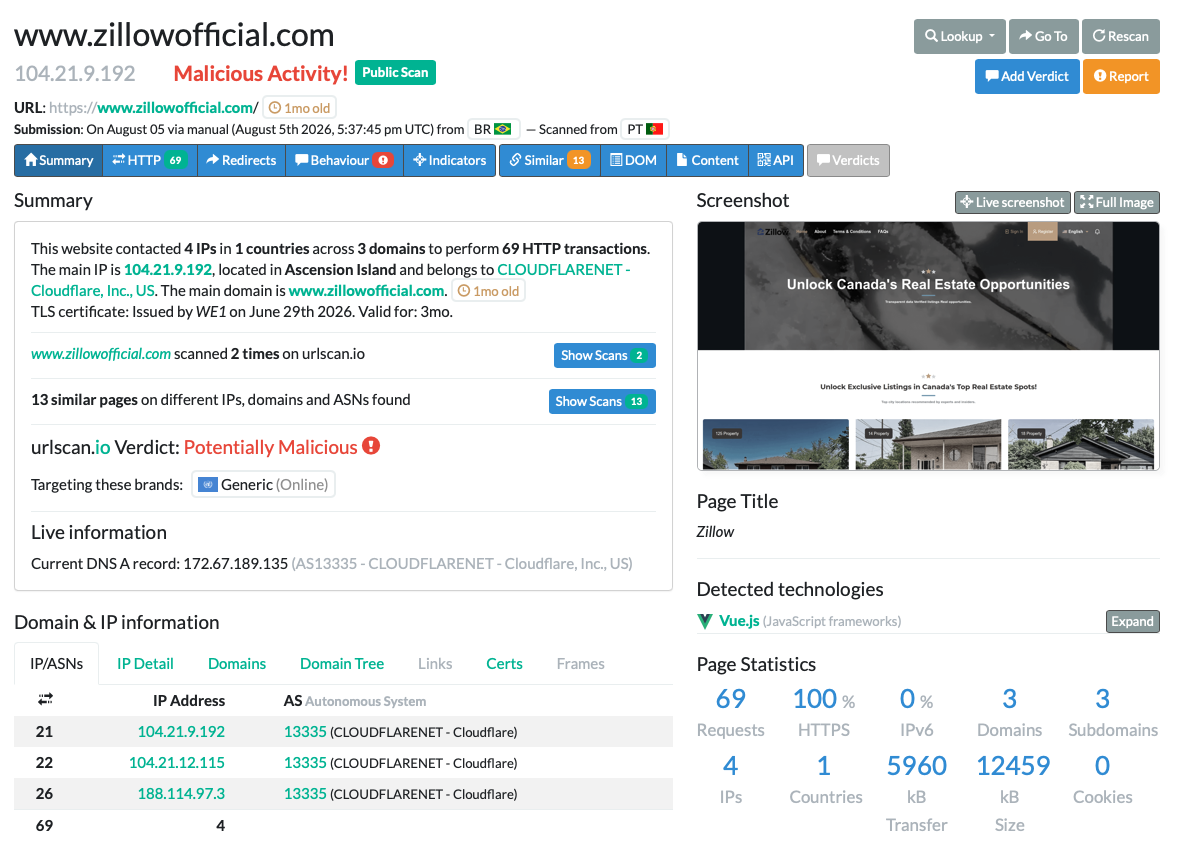This screenshot has height=861, width=1180.
Task: Open the Certs tab
Action: pos(504,664)
